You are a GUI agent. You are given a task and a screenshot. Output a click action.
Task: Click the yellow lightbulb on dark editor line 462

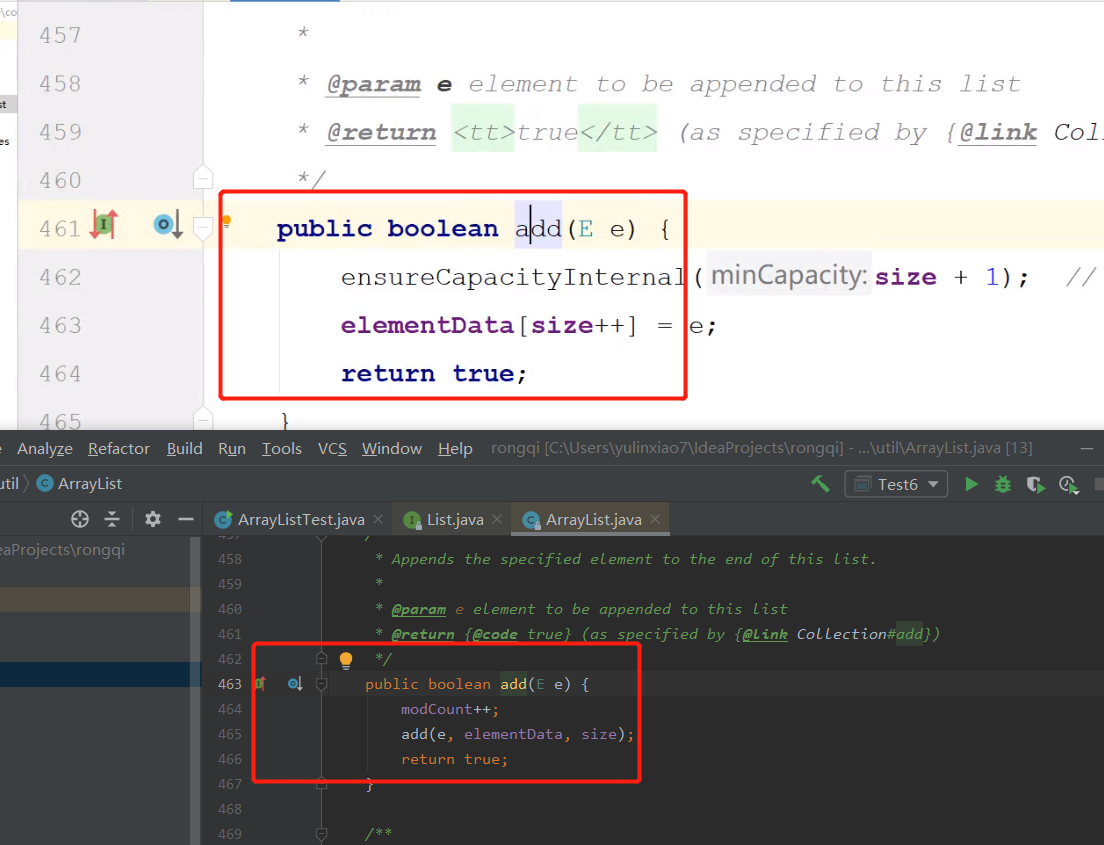(x=346, y=660)
